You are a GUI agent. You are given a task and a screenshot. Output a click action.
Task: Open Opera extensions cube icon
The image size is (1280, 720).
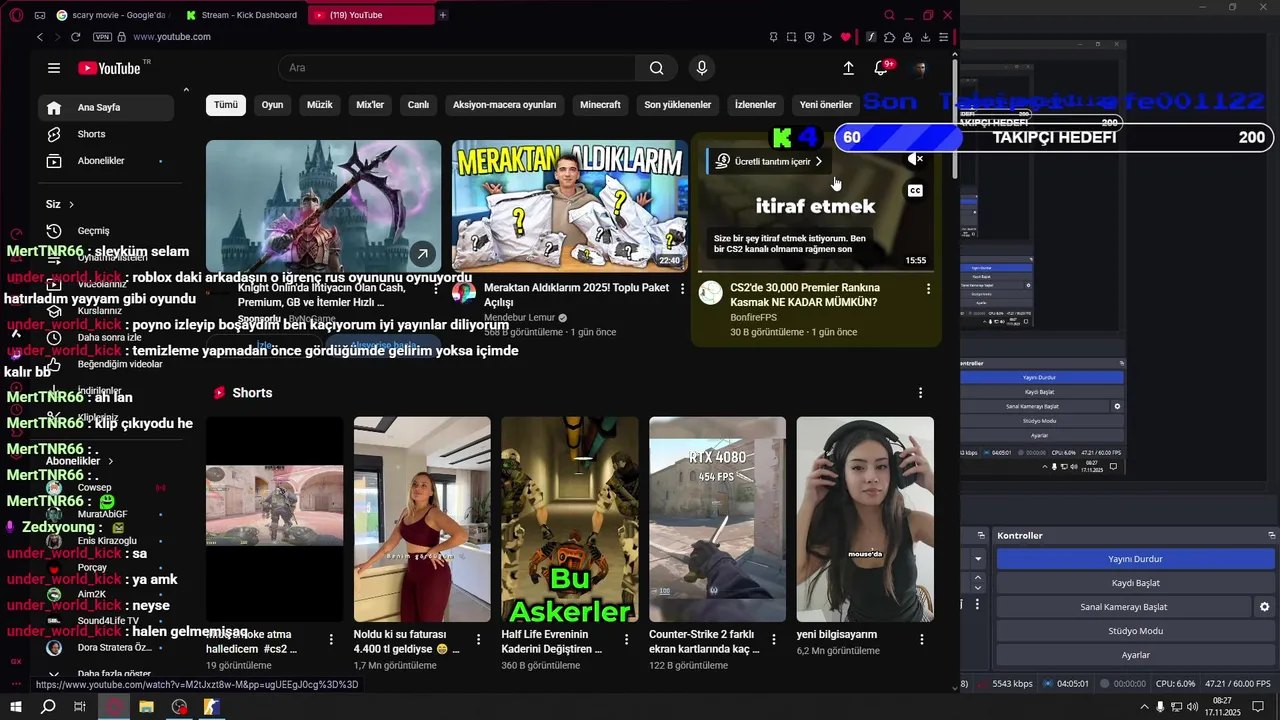click(890, 37)
